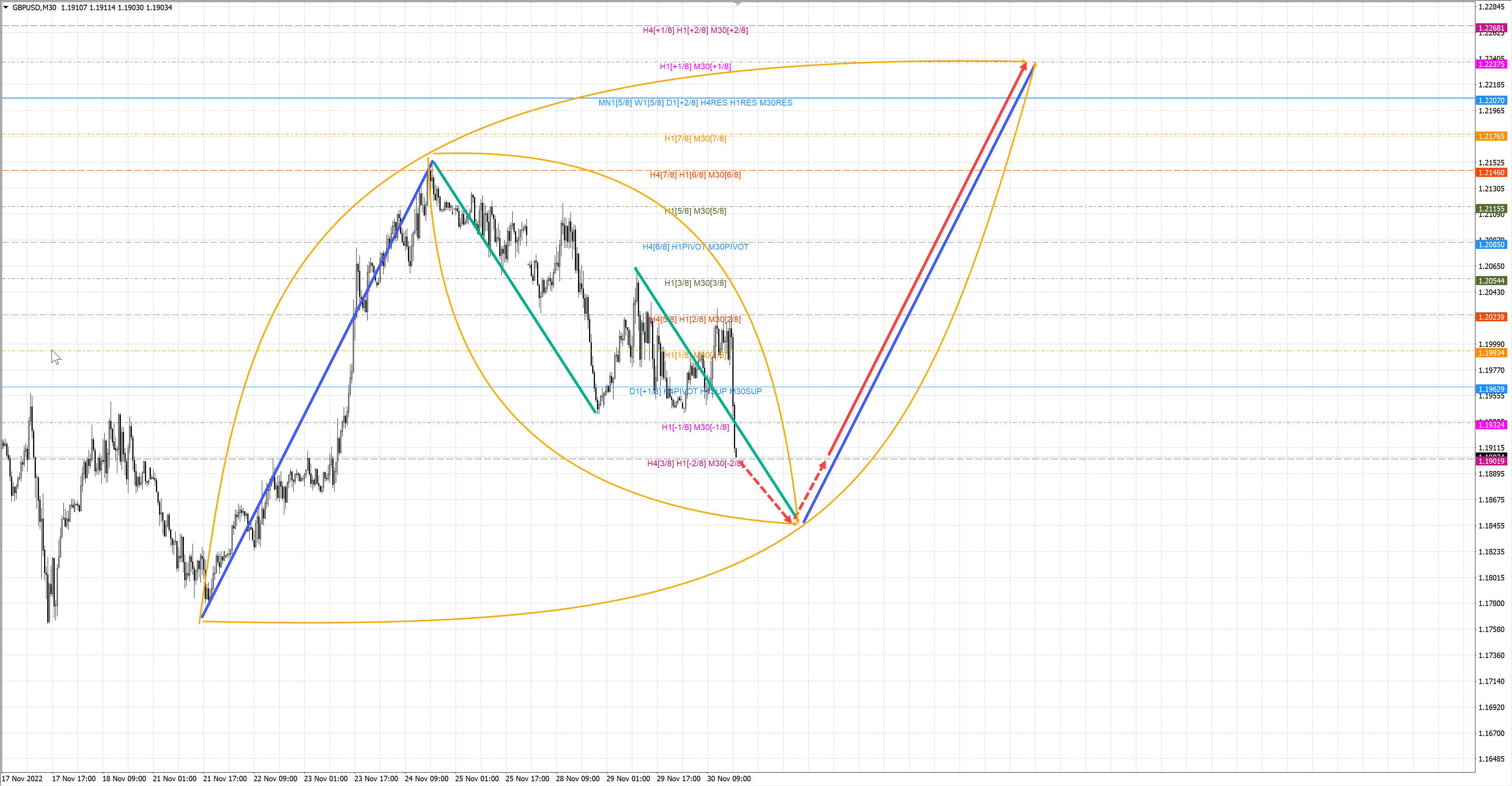Click the H1[+1/8] M30[+1/8] level label
This screenshot has height=786, width=1512.
pos(695,66)
